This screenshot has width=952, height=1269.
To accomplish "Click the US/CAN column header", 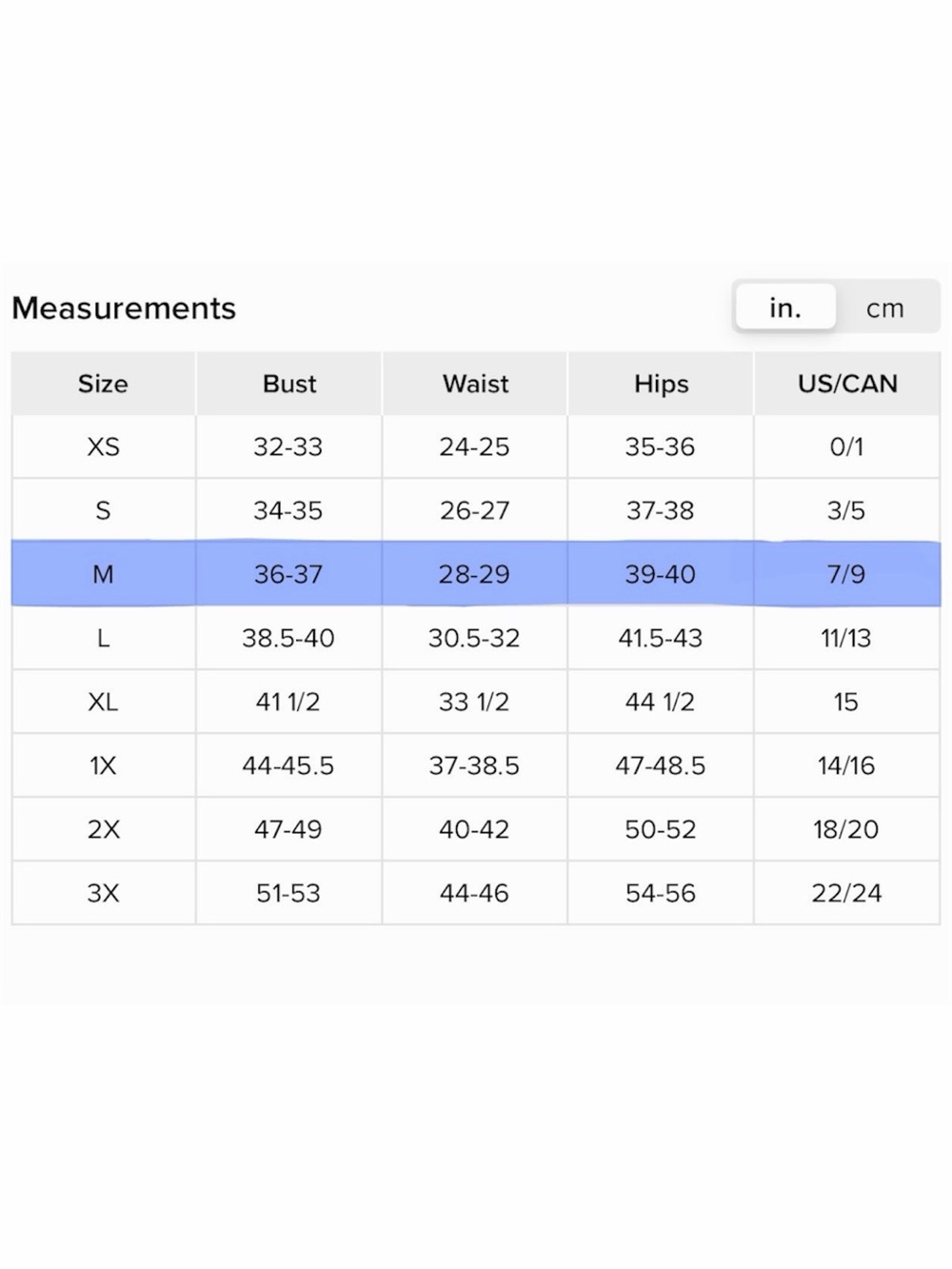I will [x=847, y=384].
